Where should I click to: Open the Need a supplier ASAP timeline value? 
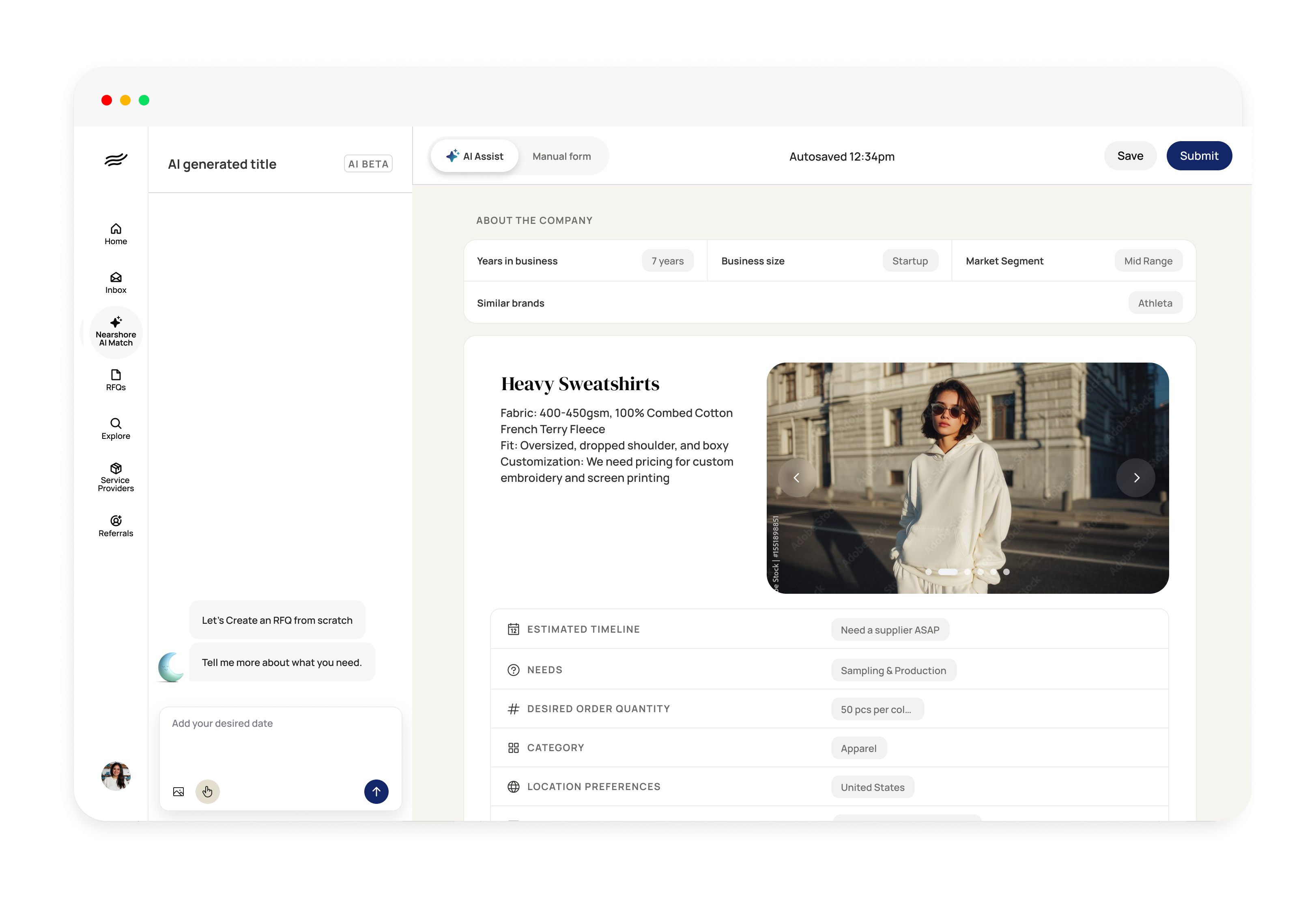click(x=890, y=630)
